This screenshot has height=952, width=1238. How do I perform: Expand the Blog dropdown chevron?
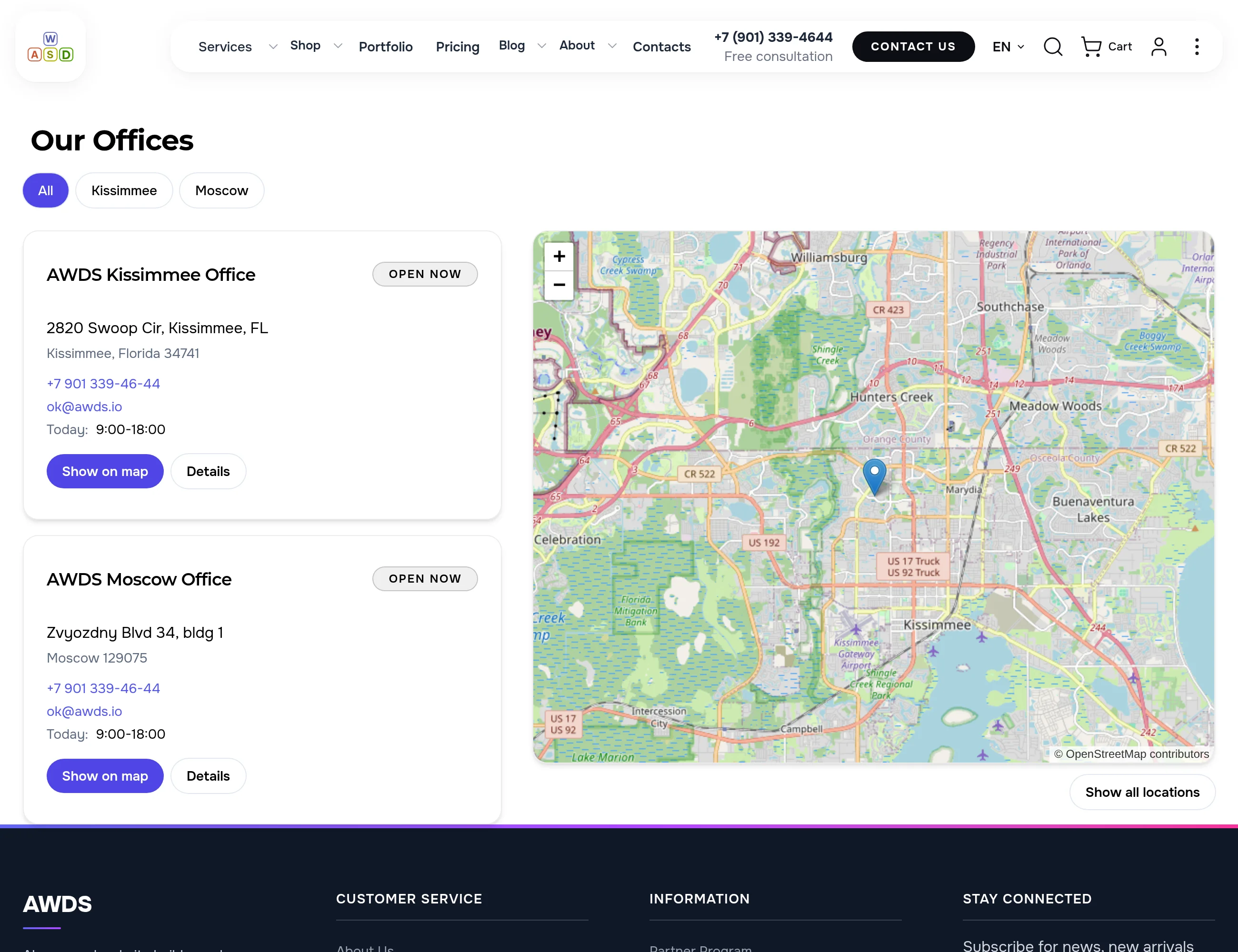click(541, 45)
